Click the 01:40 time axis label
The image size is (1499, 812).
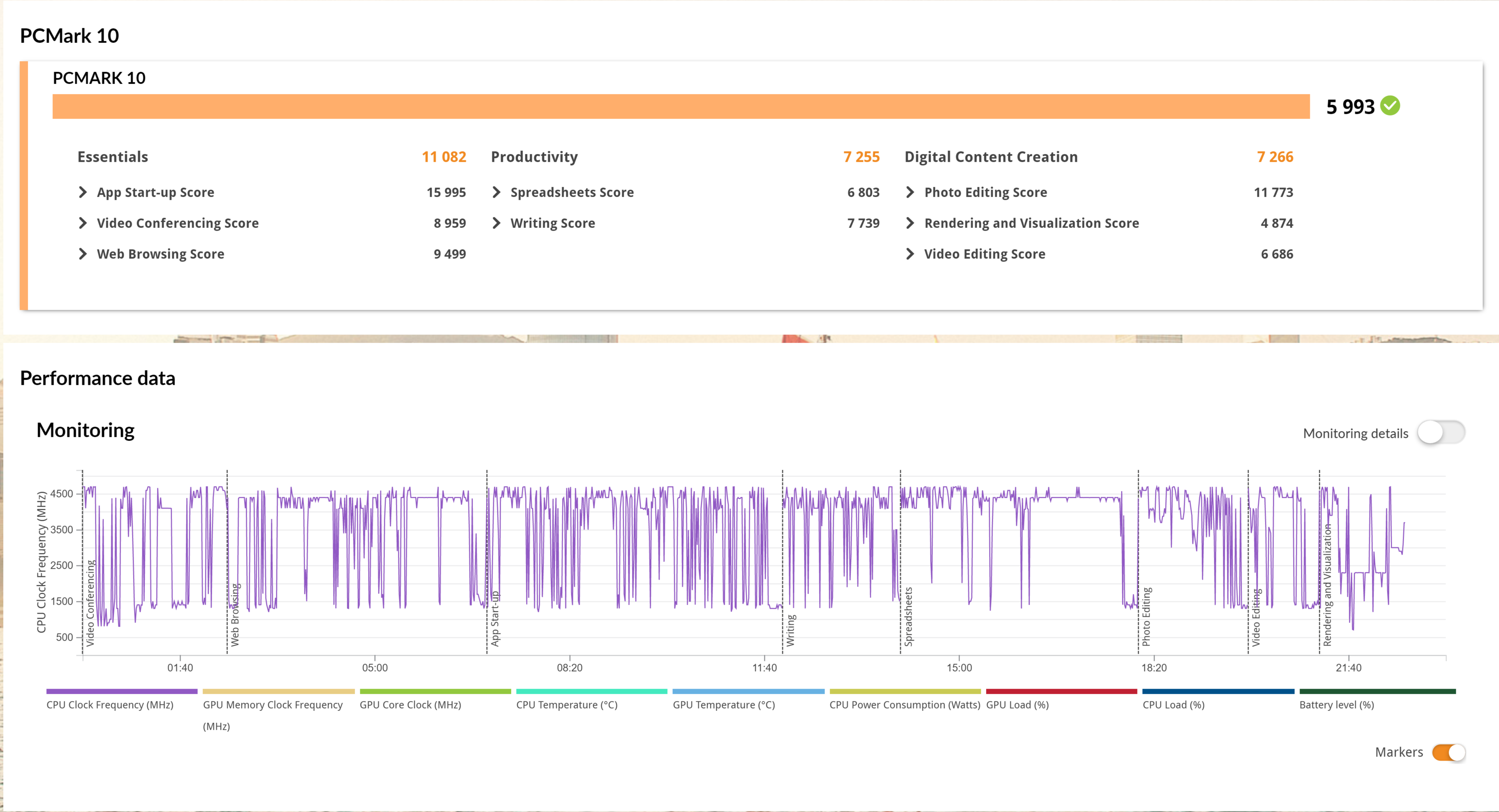point(180,668)
